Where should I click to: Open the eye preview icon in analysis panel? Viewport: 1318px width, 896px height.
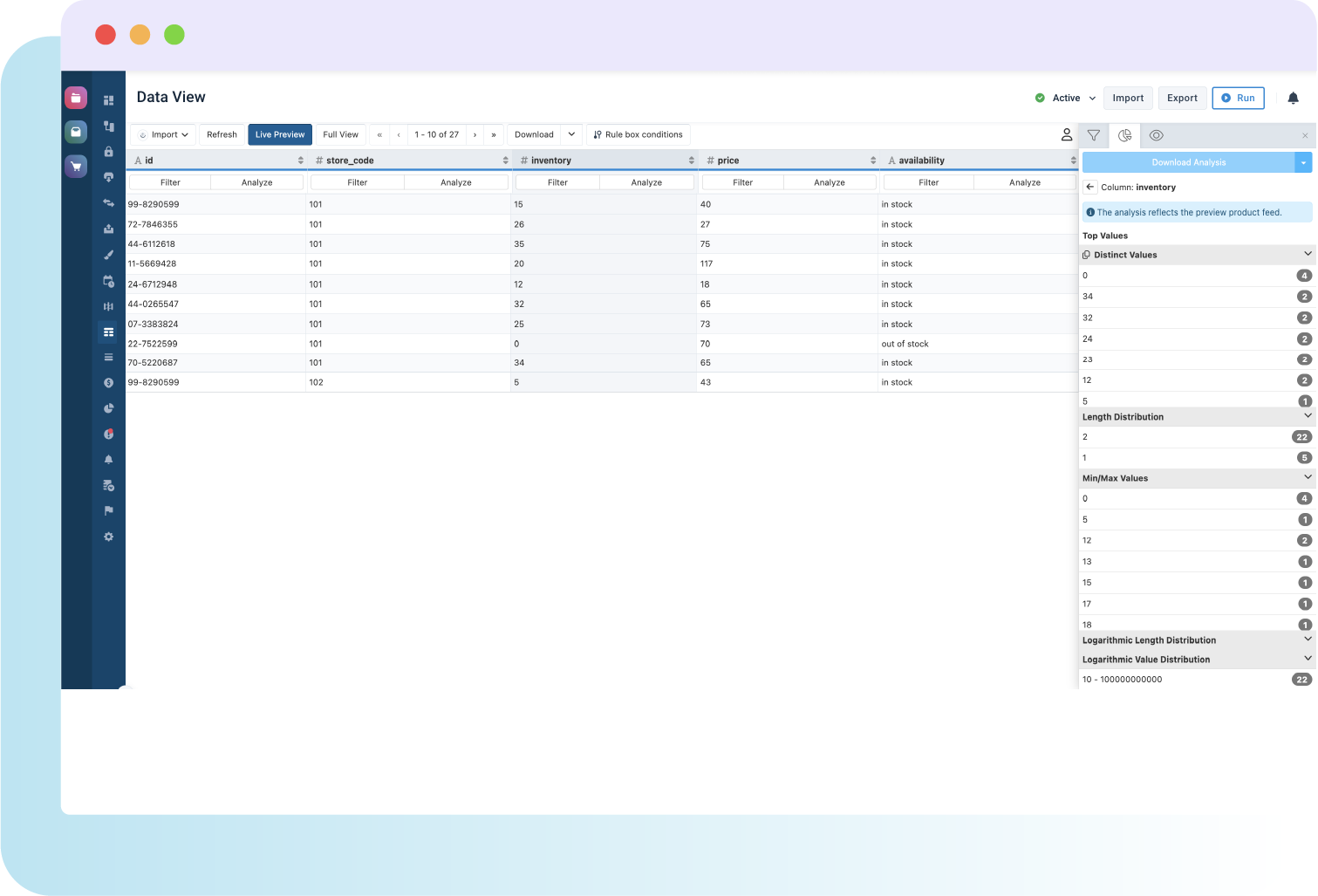1157,135
